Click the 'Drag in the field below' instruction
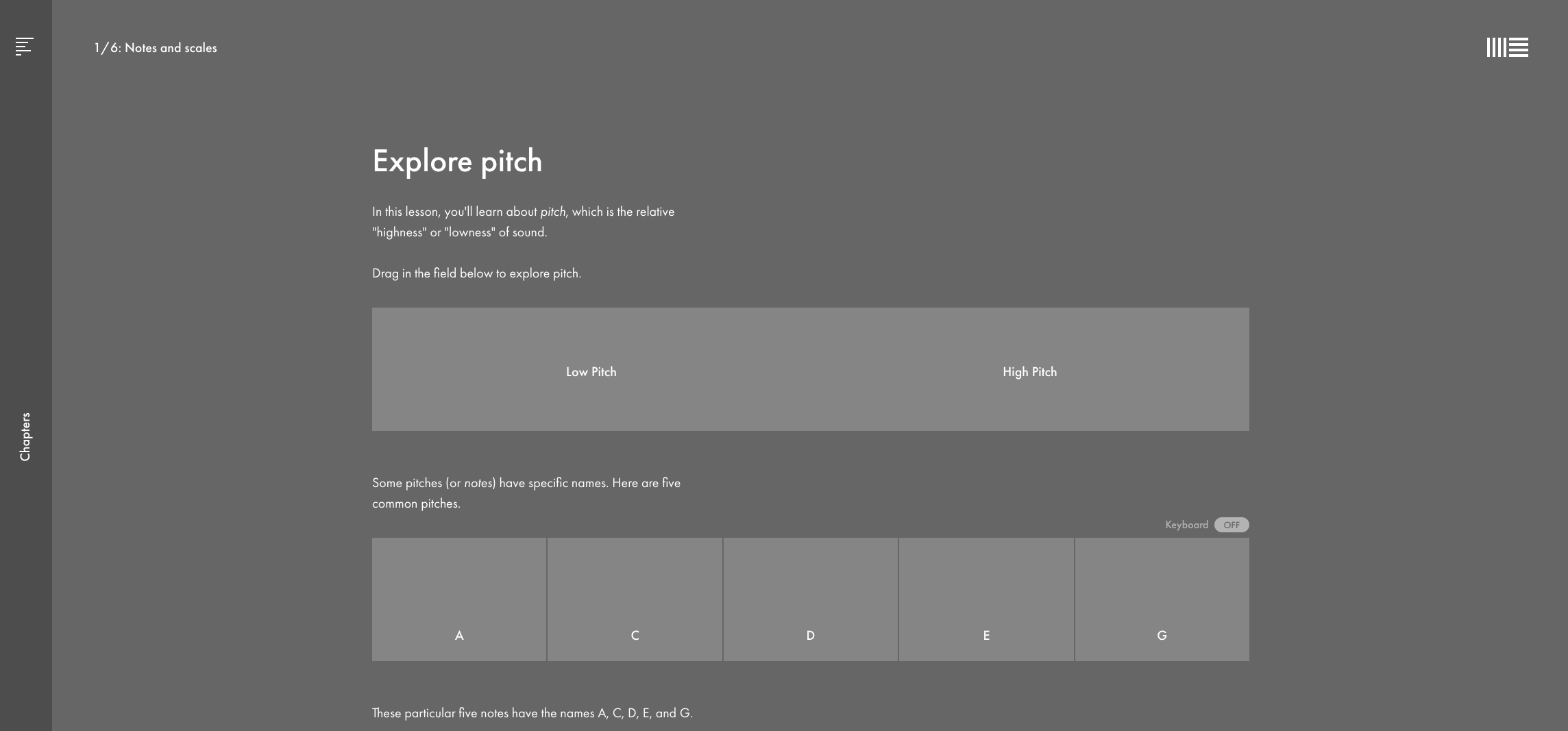The width and height of the screenshot is (1568, 731). 476,273
